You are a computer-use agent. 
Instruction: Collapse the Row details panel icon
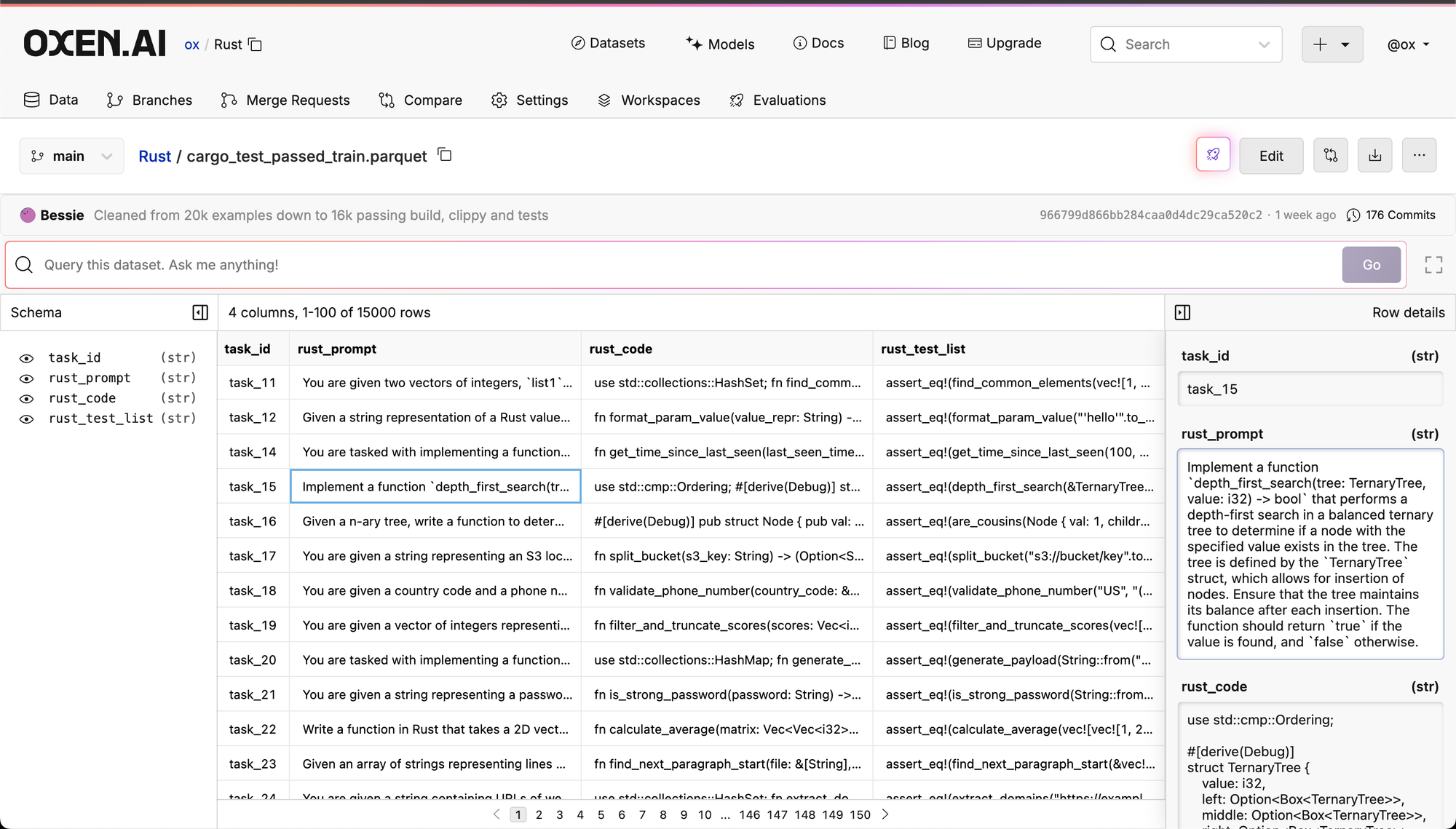click(1182, 312)
